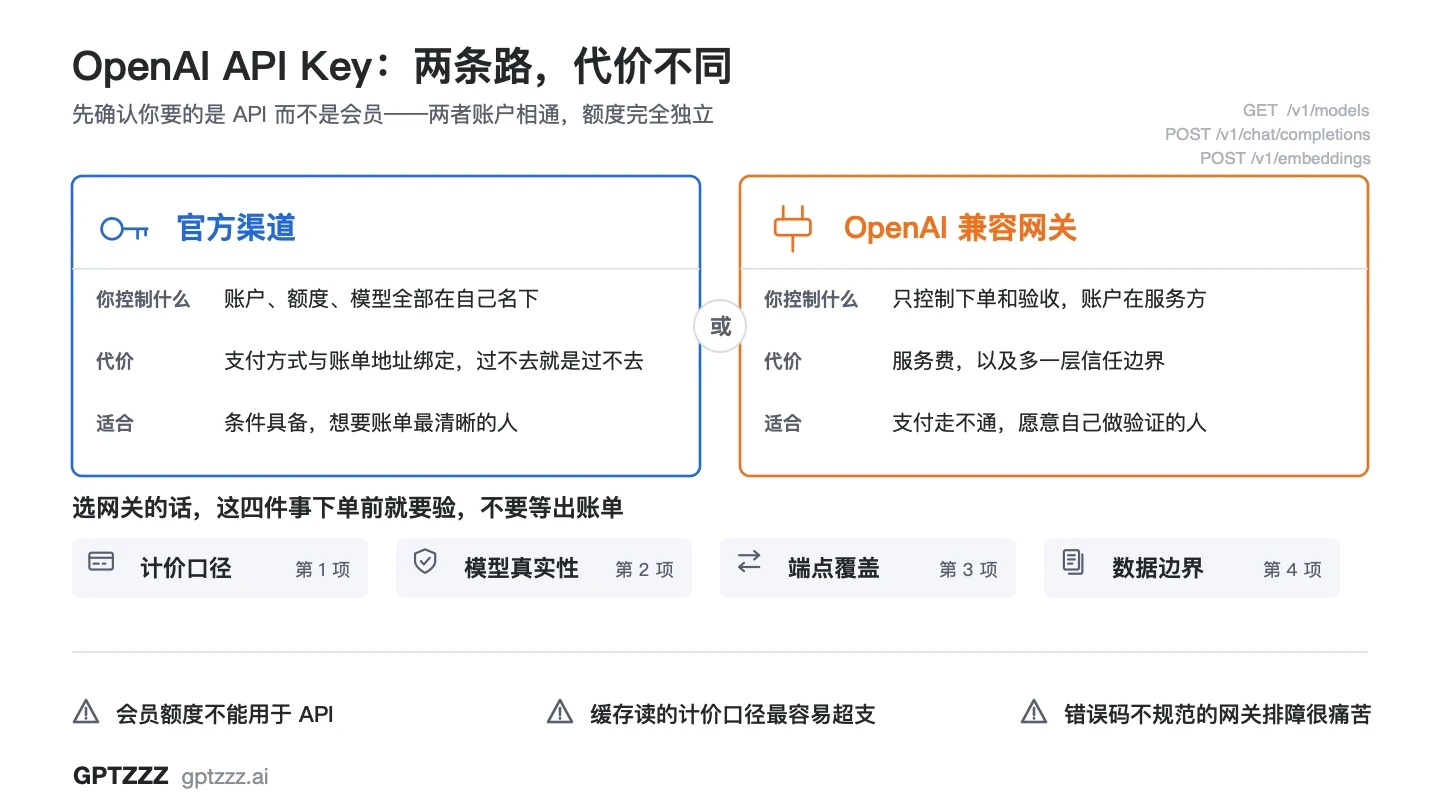Click the document icon in 数据边界 chip

coord(1073,561)
